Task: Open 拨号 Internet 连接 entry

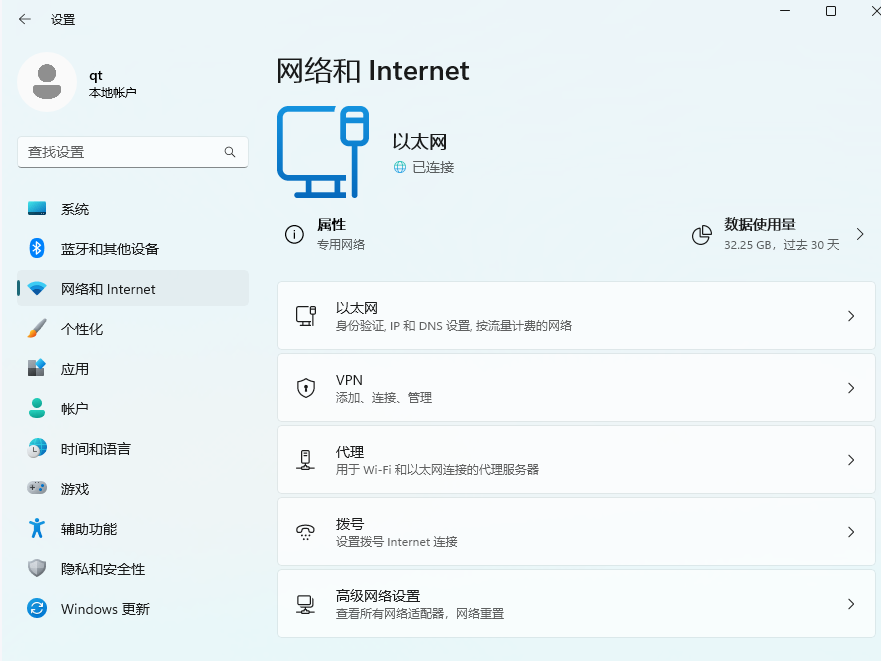Action: 576,532
